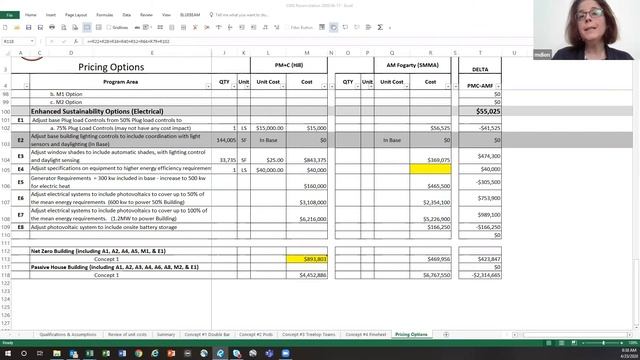Switch to Page Layout view in status bar

(562, 343)
